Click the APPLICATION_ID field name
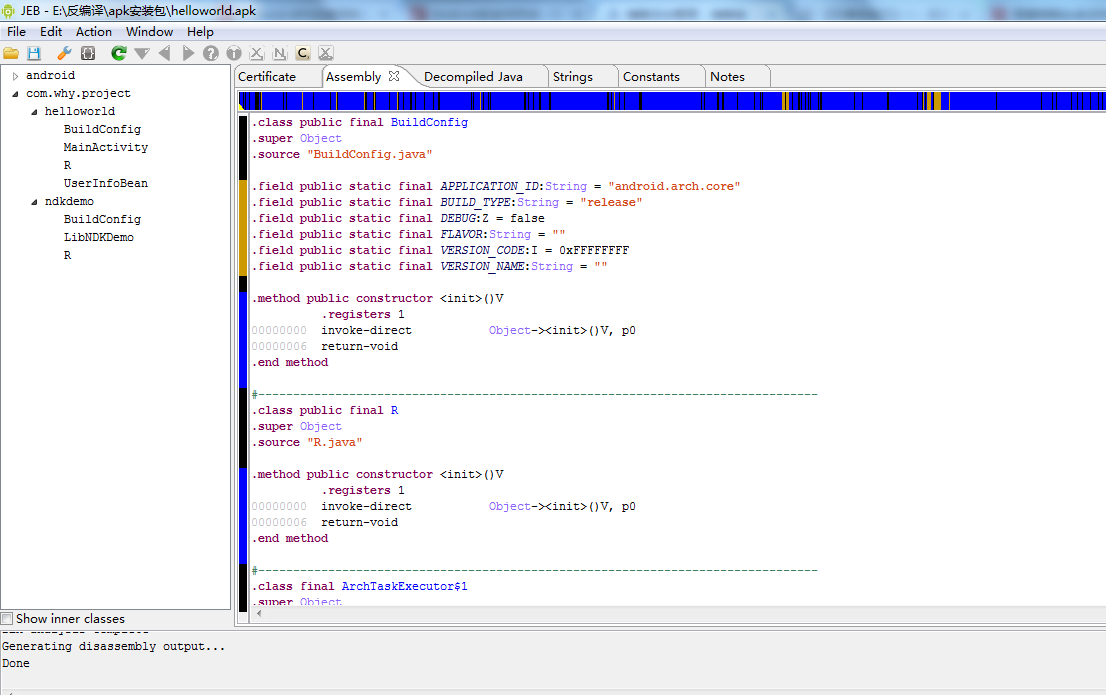The height and width of the screenshot is (695, 1106). pos(489,186)
